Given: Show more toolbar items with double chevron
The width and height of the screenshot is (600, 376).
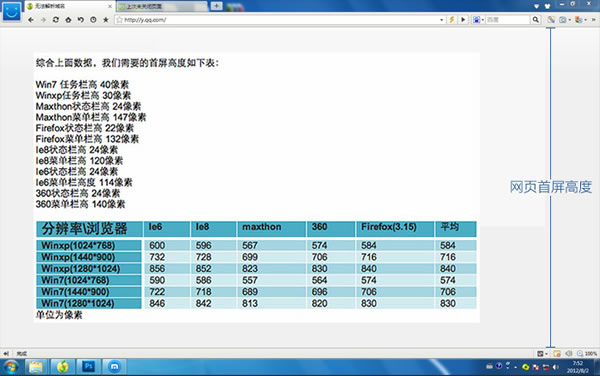Looking at the screenshot, I should point(594,20).
